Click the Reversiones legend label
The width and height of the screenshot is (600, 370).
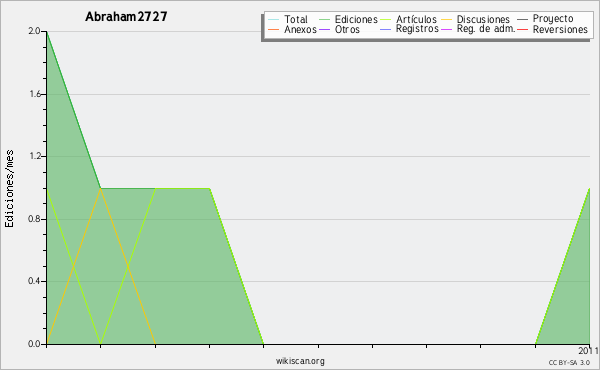(560, 29)
